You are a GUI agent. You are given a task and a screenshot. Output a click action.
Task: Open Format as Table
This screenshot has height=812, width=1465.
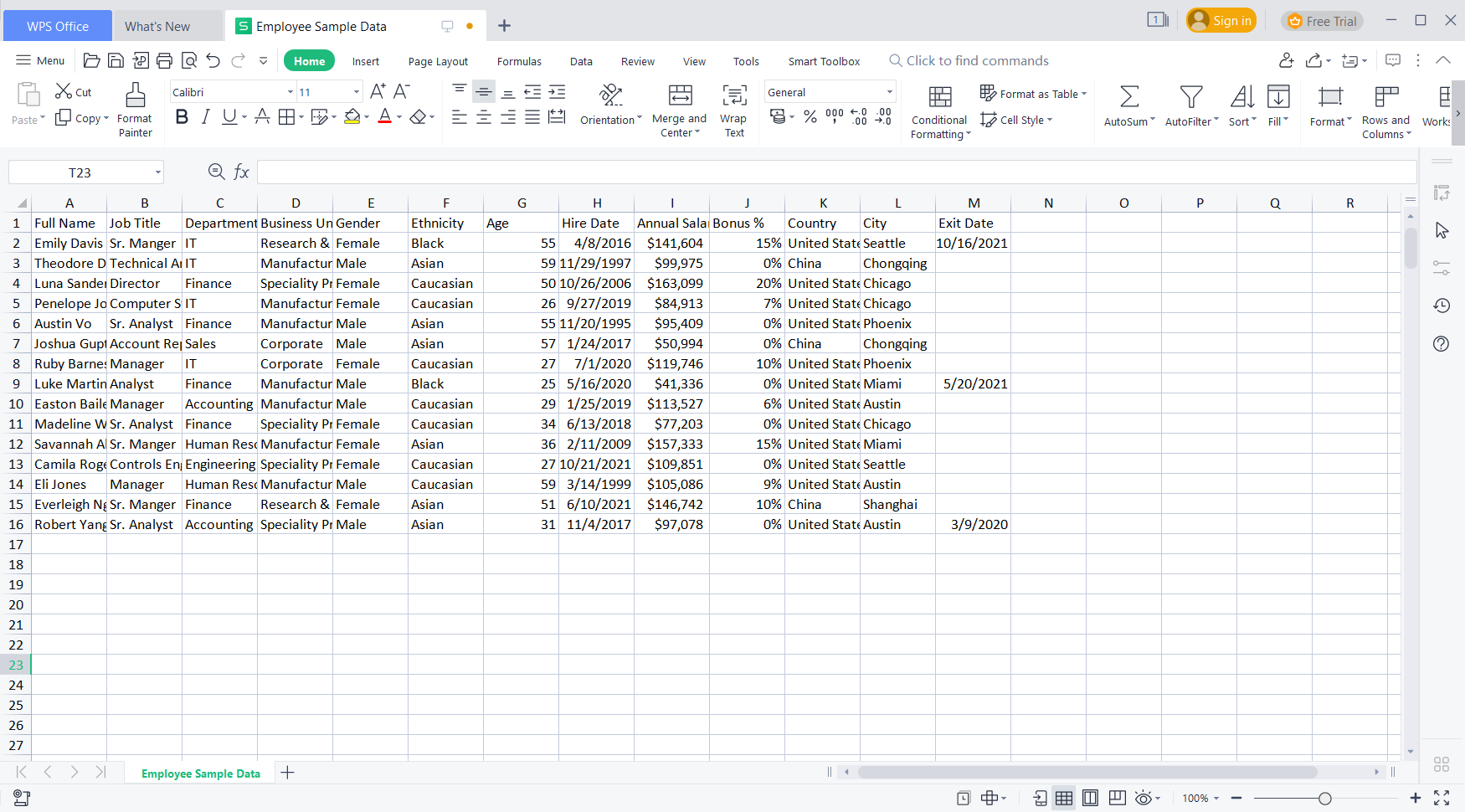1031,93
